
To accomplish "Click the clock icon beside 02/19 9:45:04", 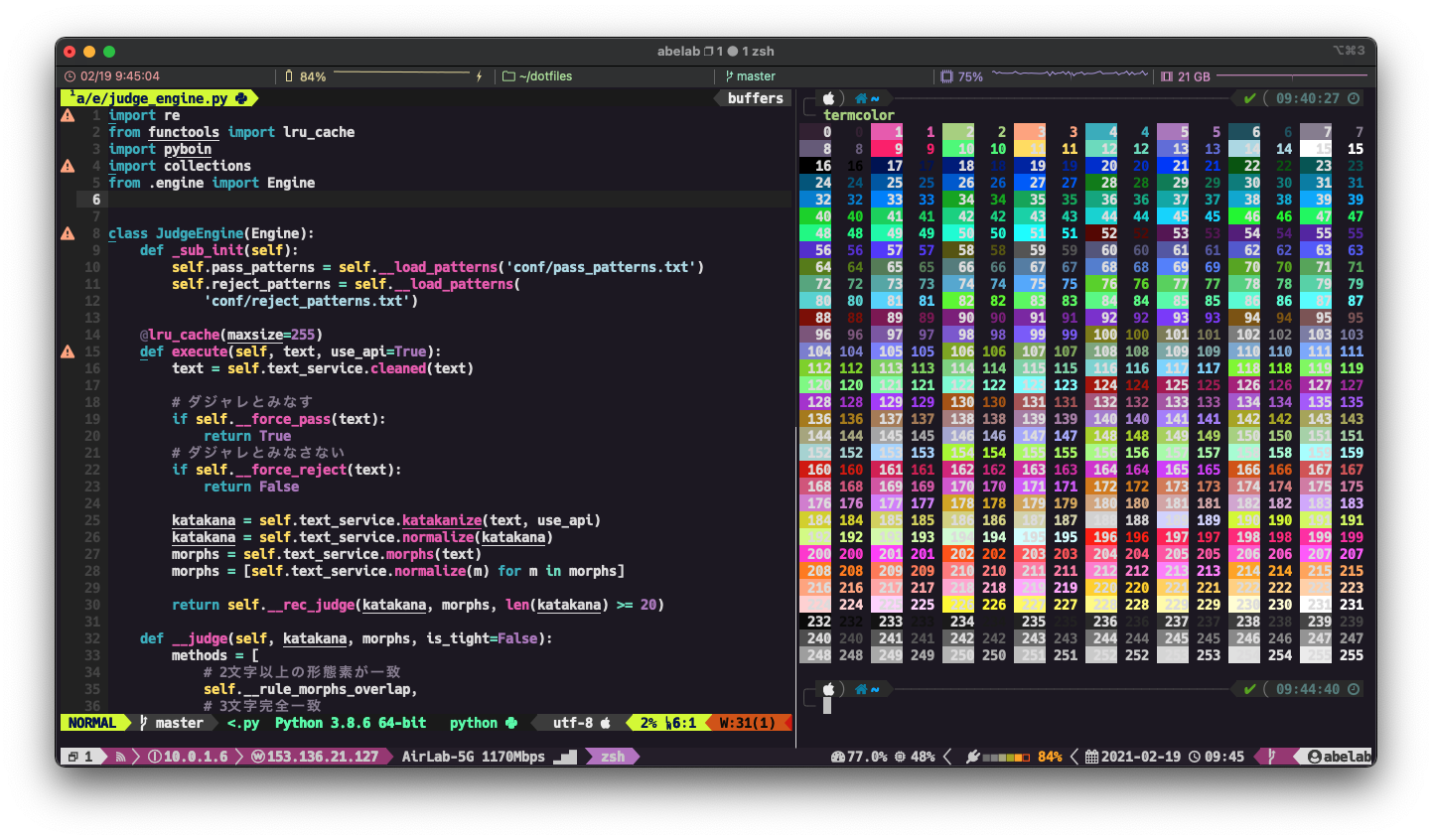I will pos(70,76).
